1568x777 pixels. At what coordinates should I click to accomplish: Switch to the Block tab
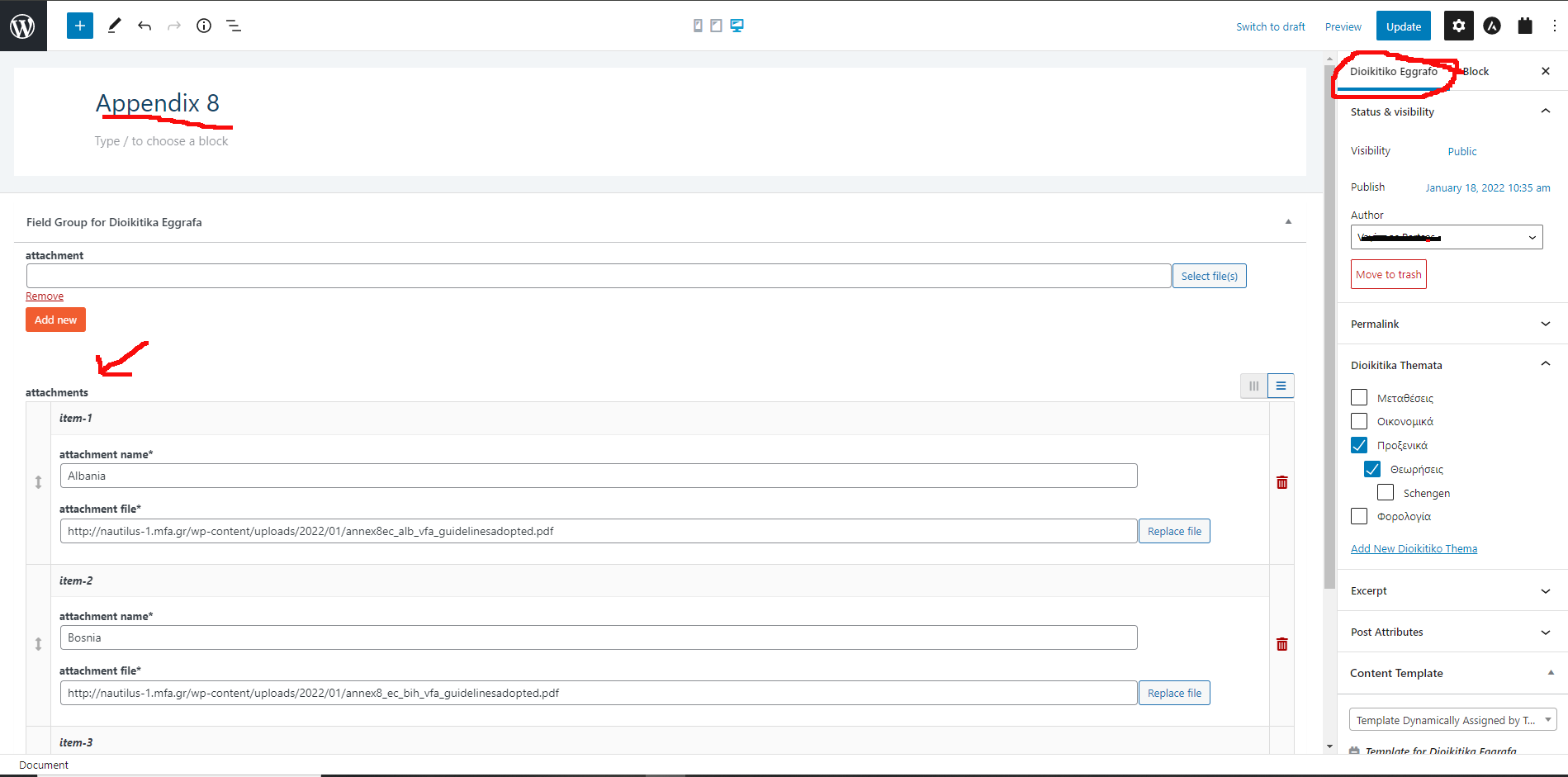1476,72
